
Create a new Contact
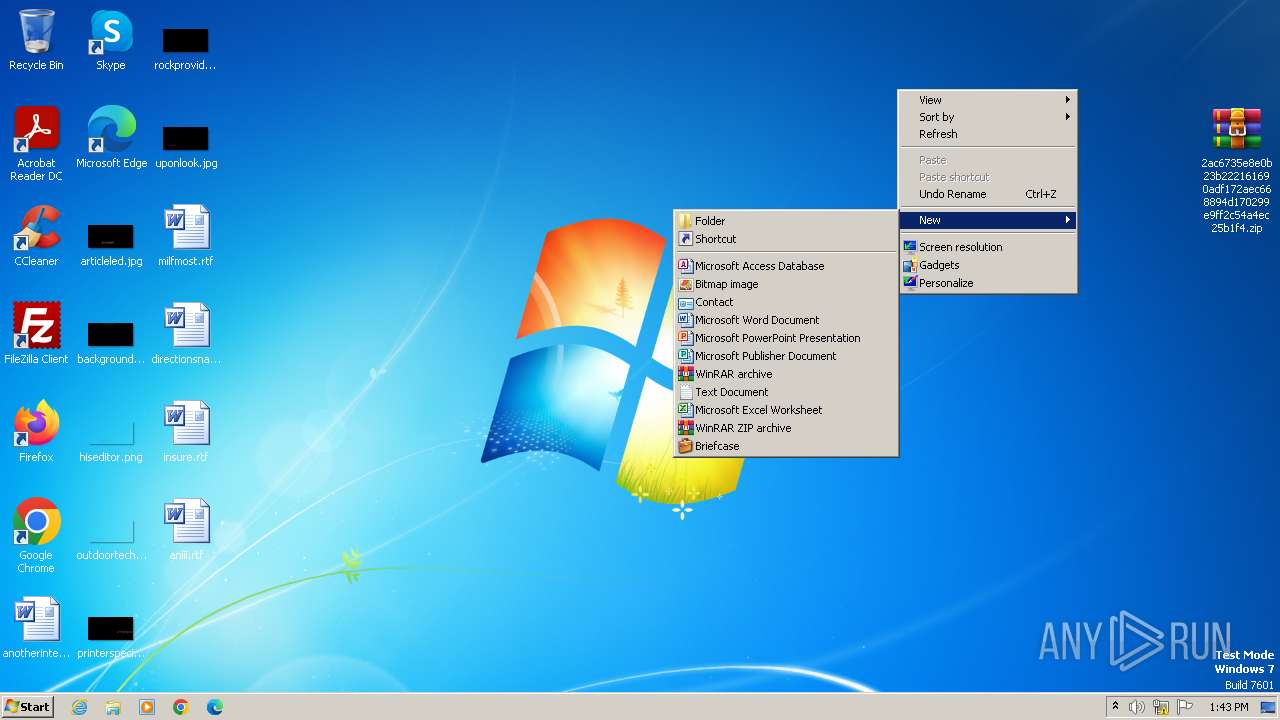pos(786,302)
